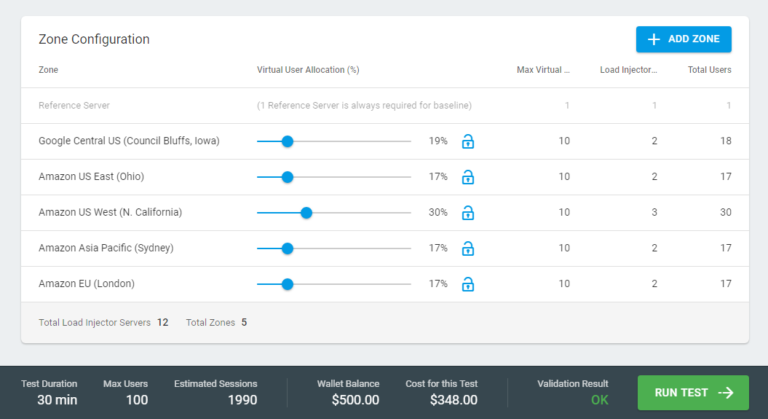Click plus icon in Add Zone button
Screen dimensions: 768x419
654,39
